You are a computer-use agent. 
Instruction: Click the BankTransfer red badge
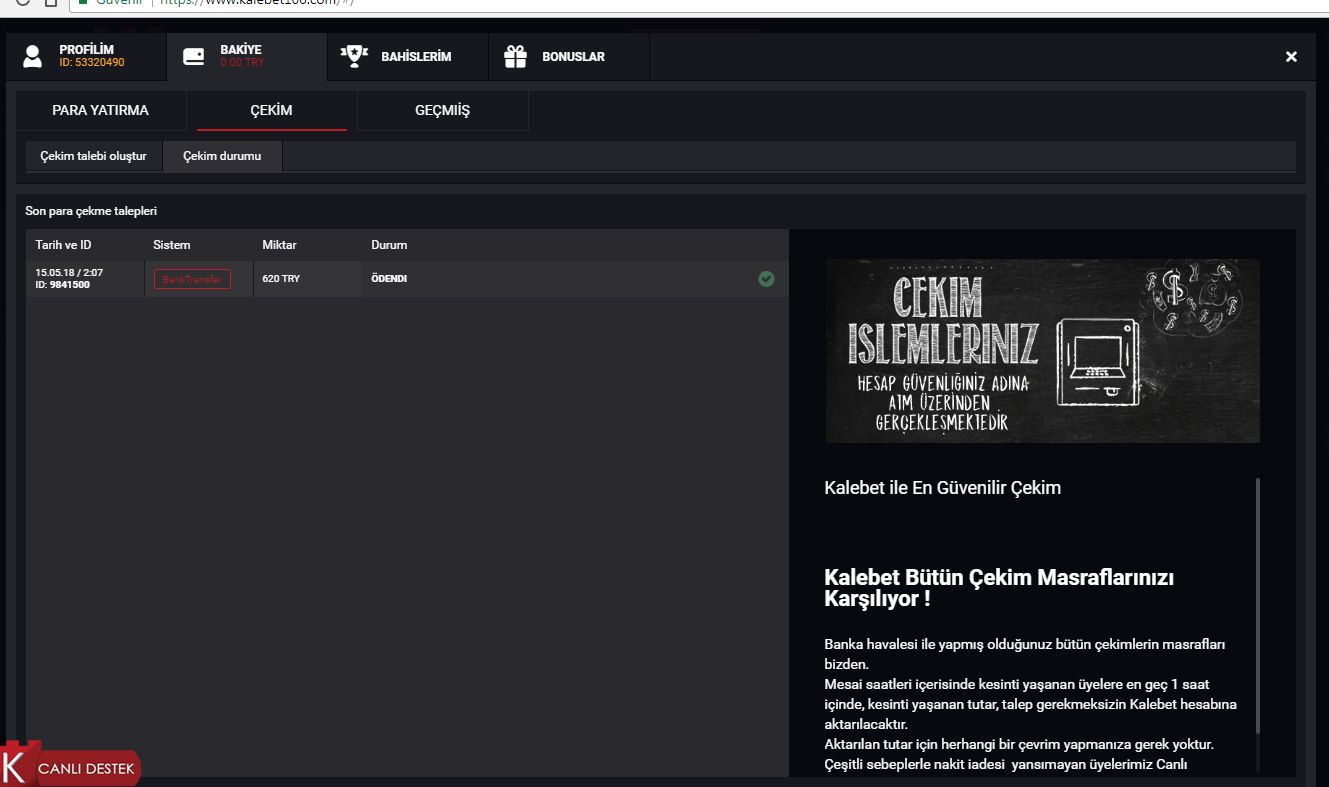pos(192,279)
